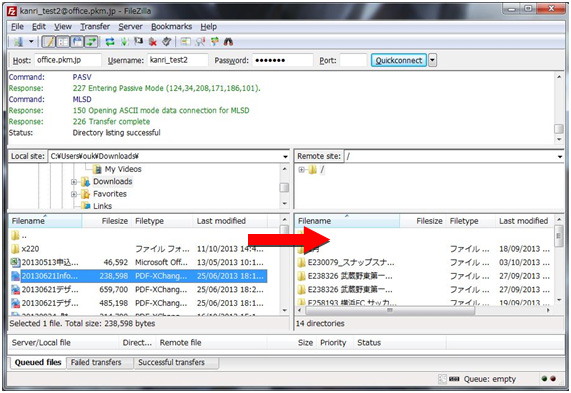Select the remote root folder tree item
Screen dimensions: 571x393
click(x=322, y=169)
